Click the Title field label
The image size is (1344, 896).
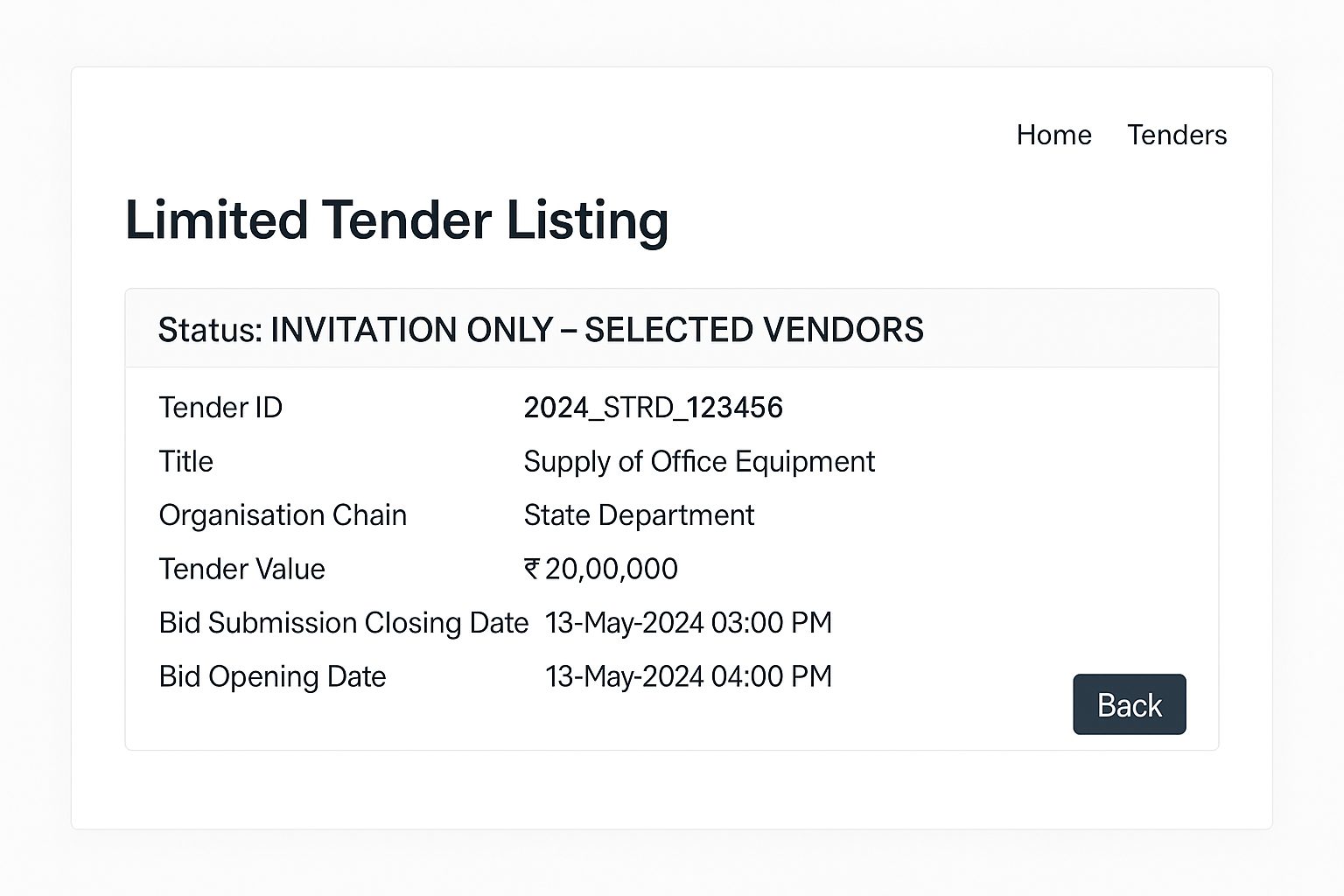[185, 461]
